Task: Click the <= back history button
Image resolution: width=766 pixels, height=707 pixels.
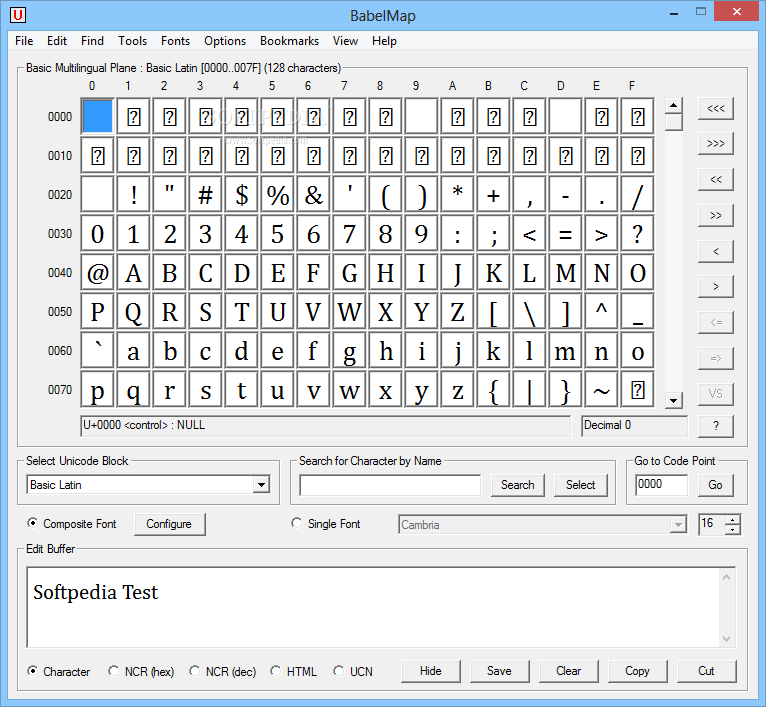Action: pyautogui.click(x=716, y=322)
